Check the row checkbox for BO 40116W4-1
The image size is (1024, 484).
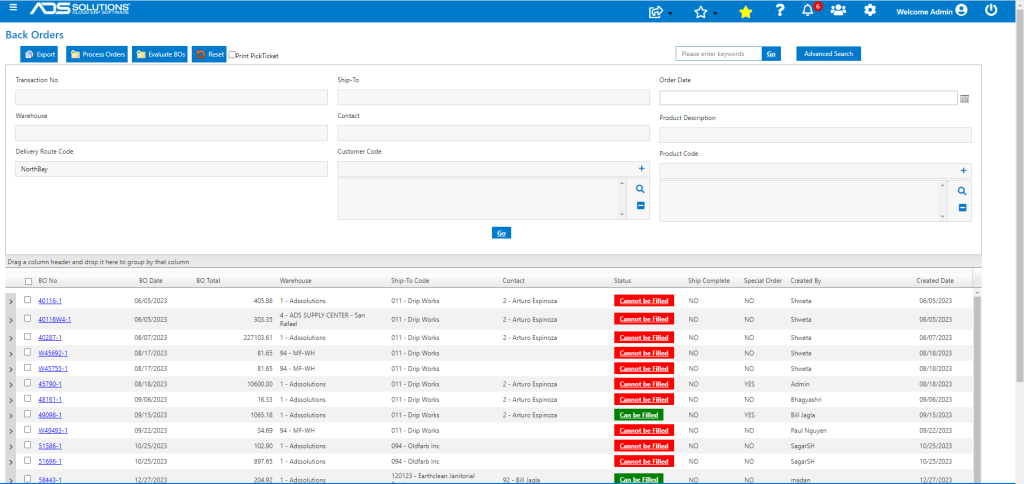point(27,319)
